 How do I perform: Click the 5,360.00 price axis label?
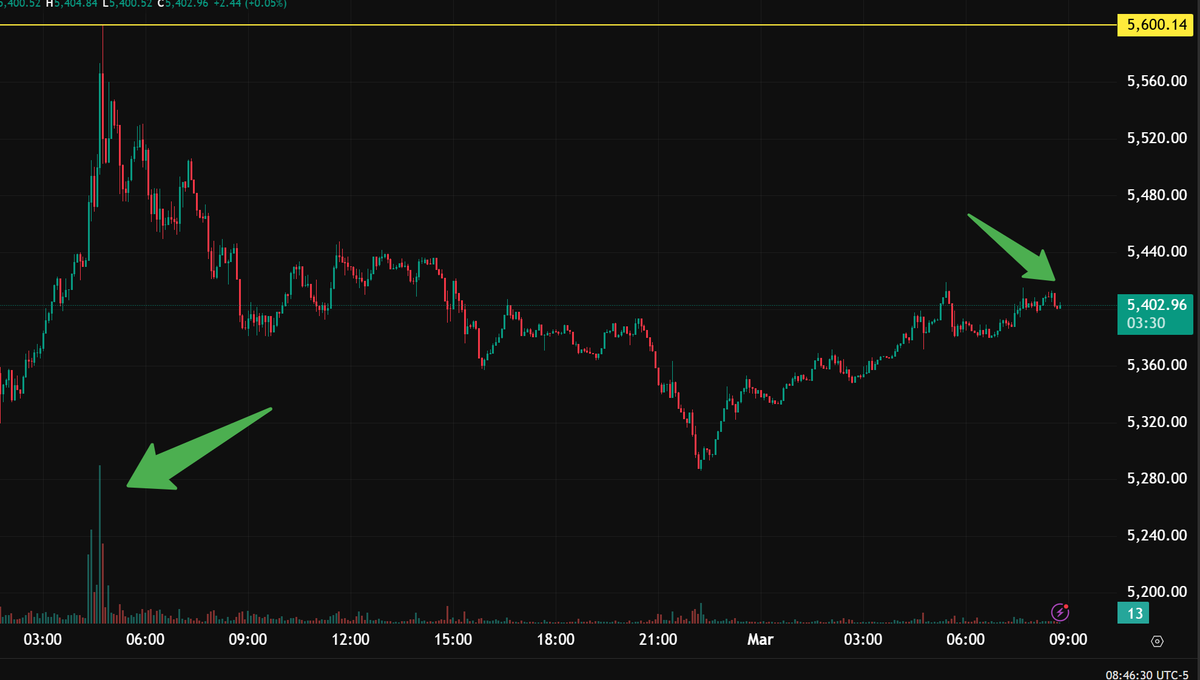(x=1155, y=365)
